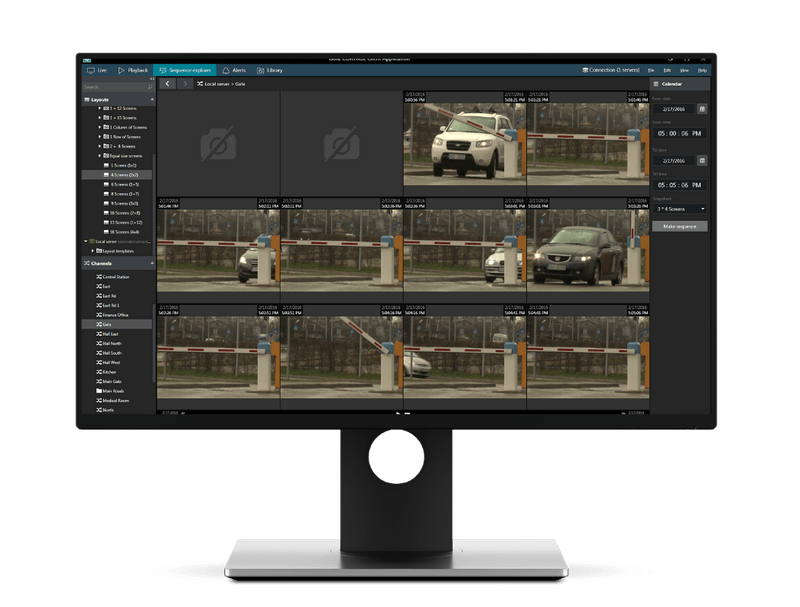
Task: Open the Till date calendar picker icon
Action: click(702, 161)
